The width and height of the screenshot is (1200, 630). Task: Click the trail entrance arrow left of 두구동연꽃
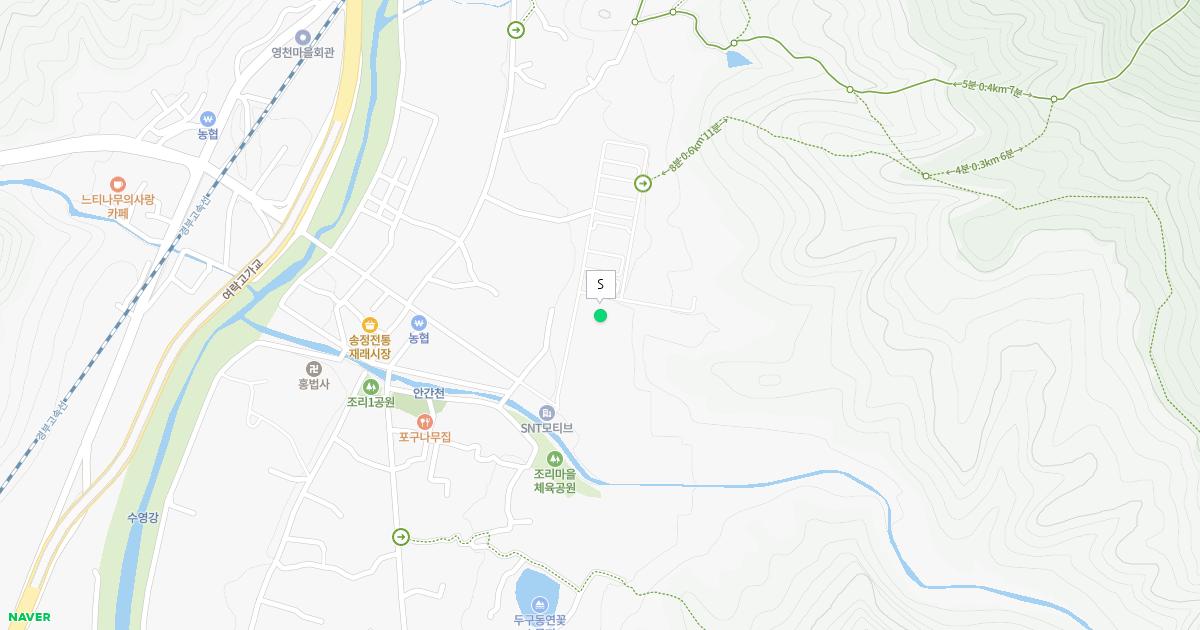[x=401, y=537]
